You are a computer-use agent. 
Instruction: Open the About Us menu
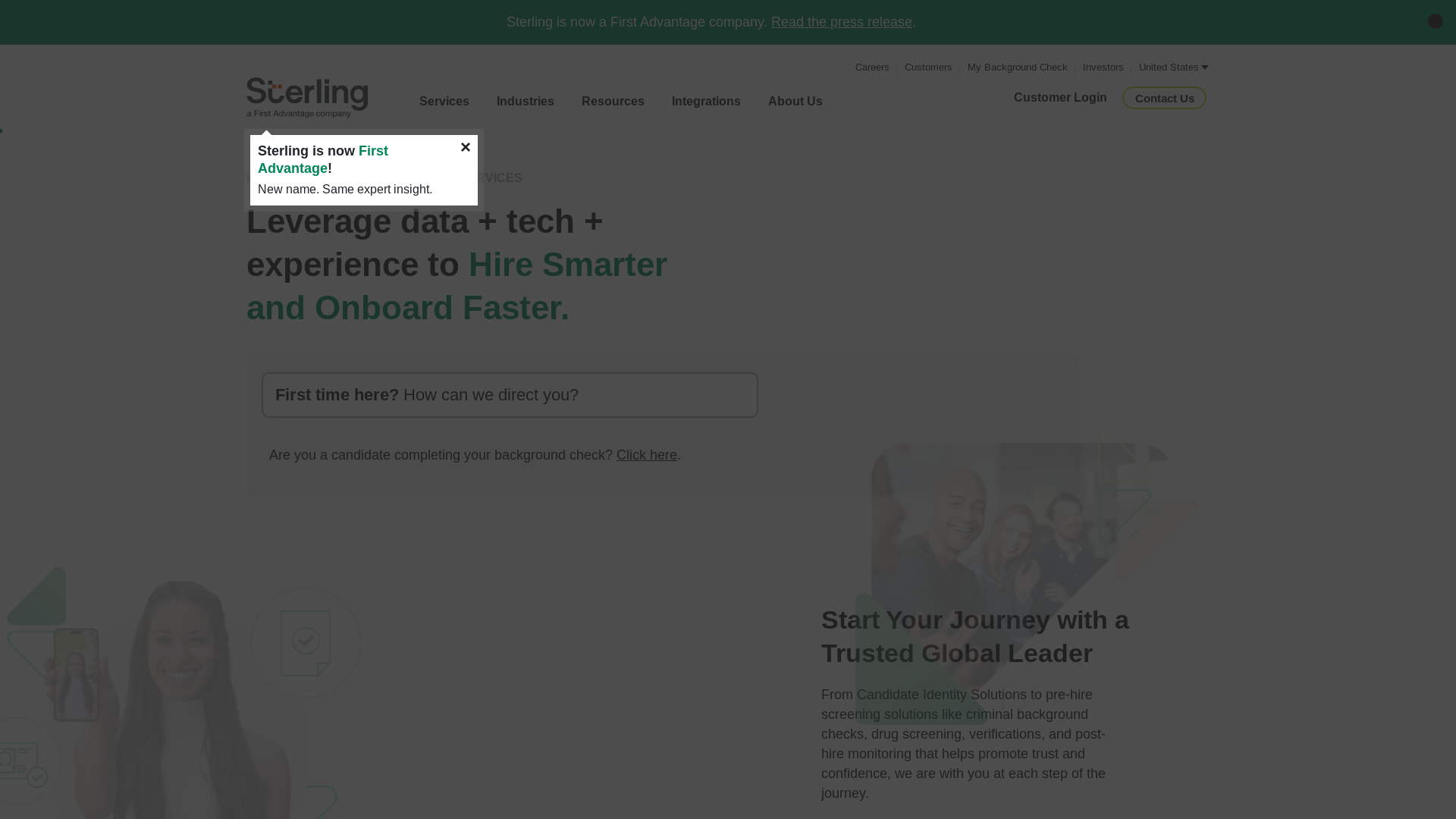click(x=795, y=102)
